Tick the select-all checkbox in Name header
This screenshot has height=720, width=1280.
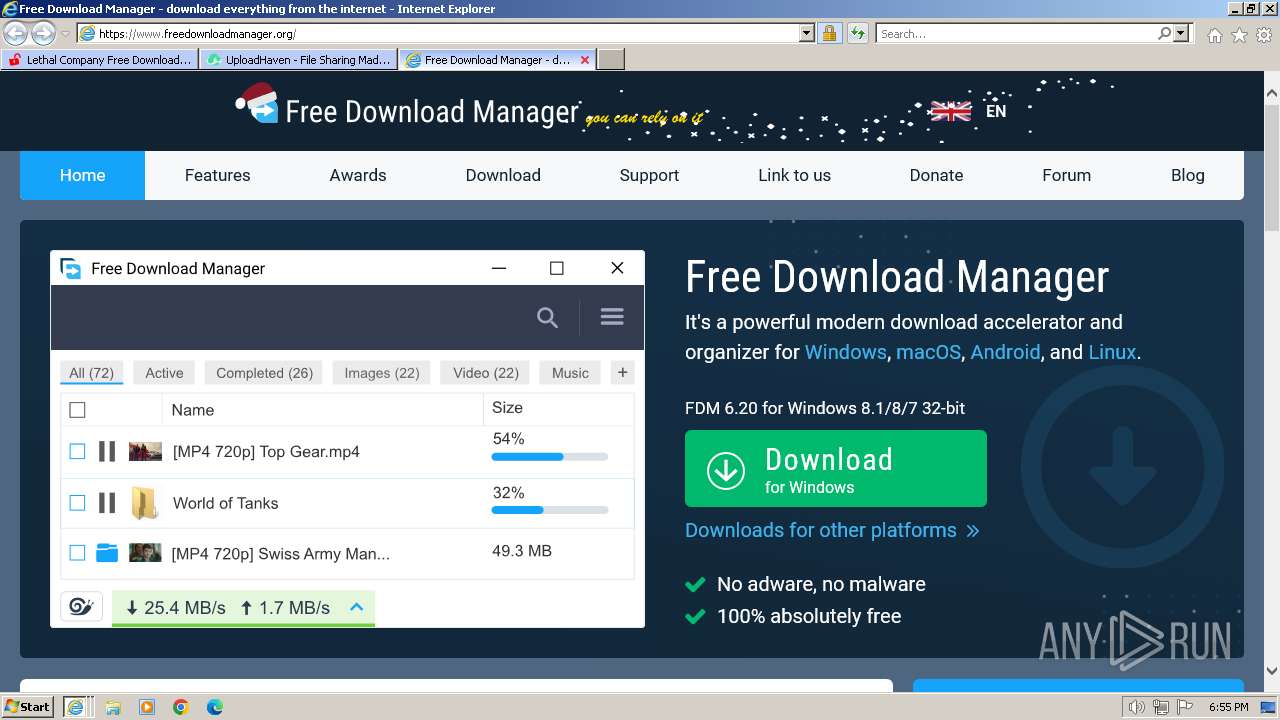pyautogui.click(x=77, y=409)
